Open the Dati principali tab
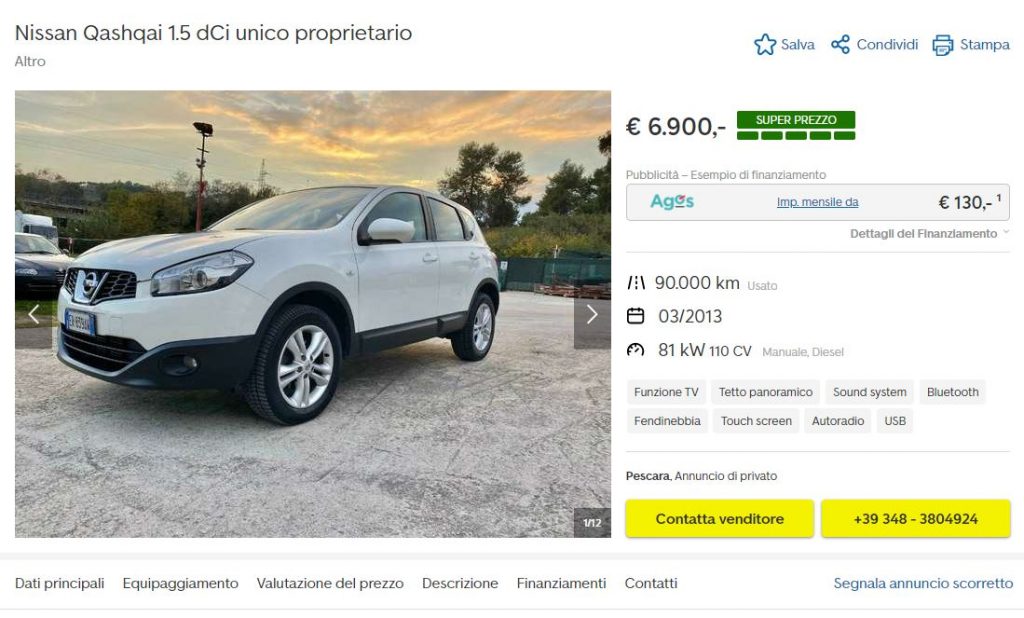This screenshot has width=1024, height=618. click(59, 583)
